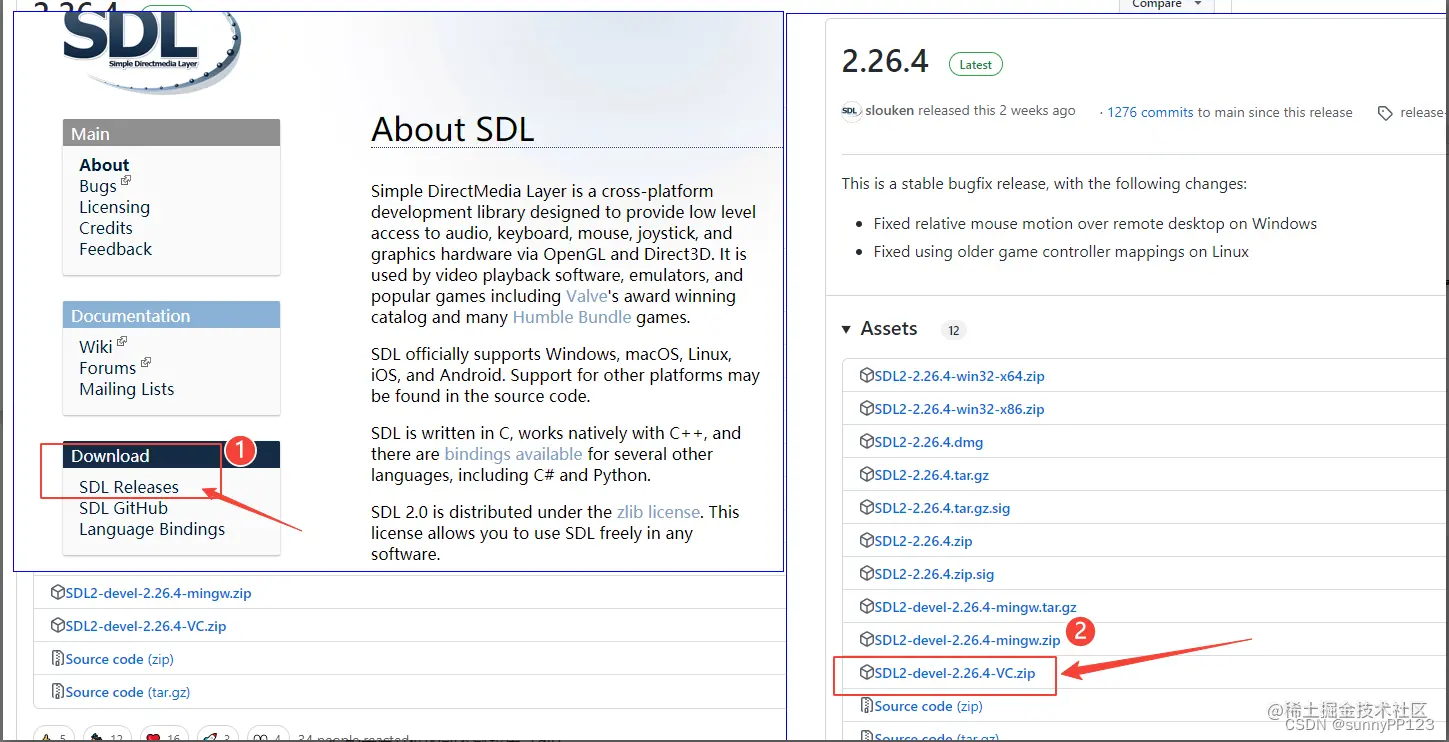Image resolution: width=1449 pixels, height=742 pixels.
Task: Open the Bugs link
Action: 98,186
